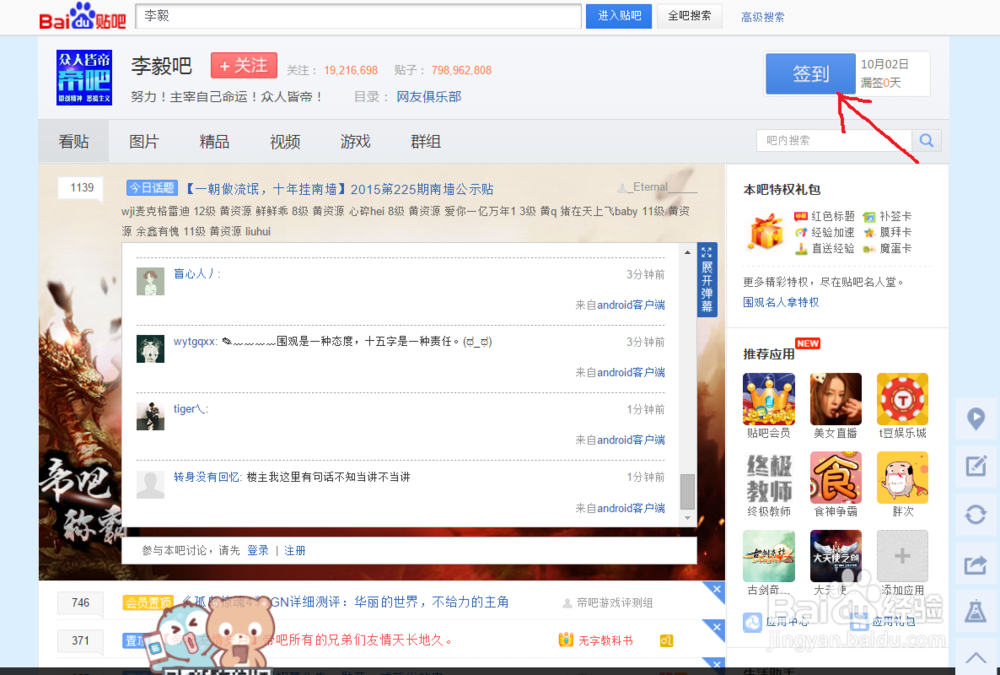Screen dimensions: 1000x675
Task: Click the magnifier search icon in forum search
Action: pos(927,140)
